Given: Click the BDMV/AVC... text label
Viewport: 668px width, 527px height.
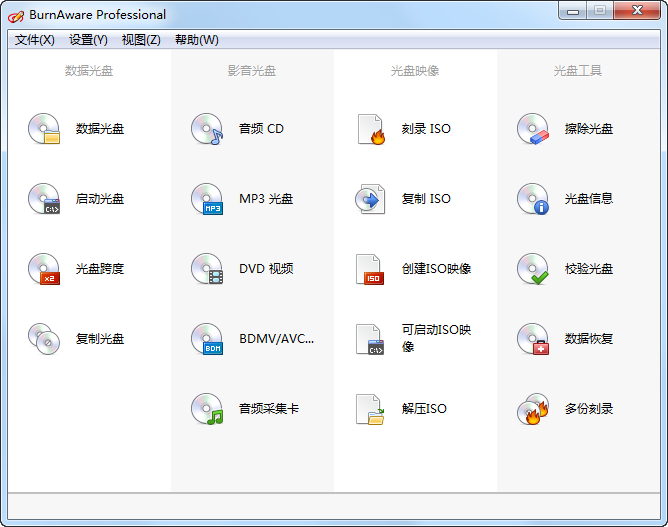Looking at the screenshot, I should 276,339.
